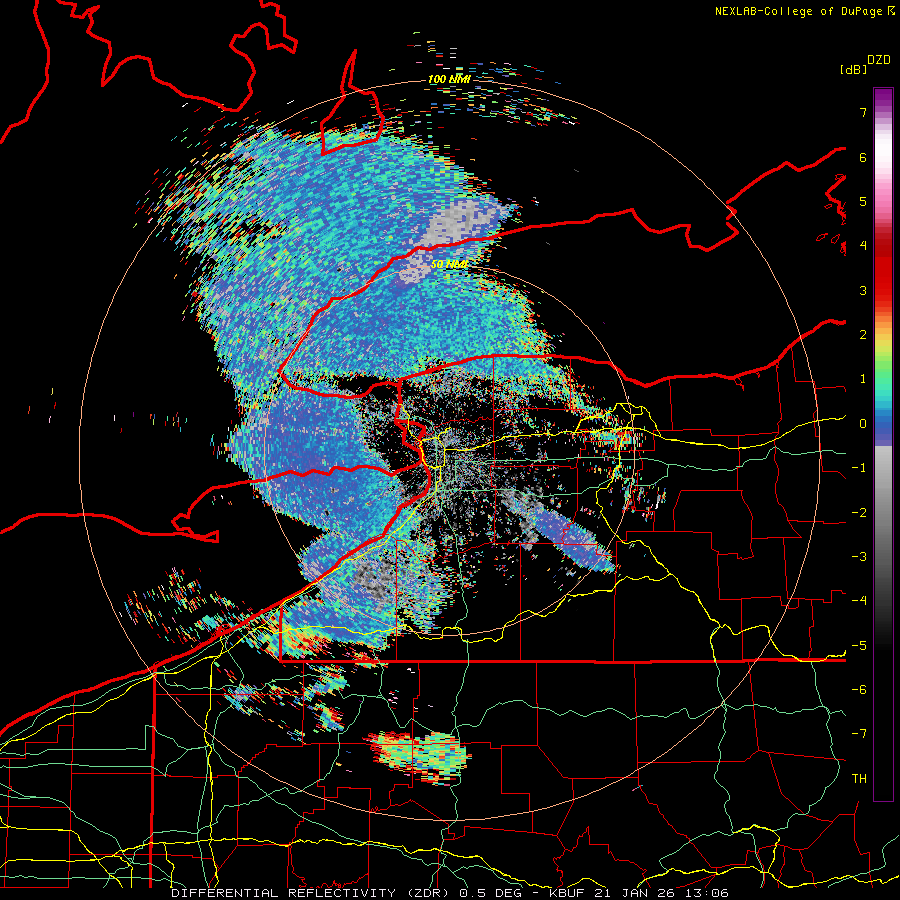Click the DZD legend title
The width and height of the screenshot is (900, 900).
pyautogui.click(x=879, y=60)
